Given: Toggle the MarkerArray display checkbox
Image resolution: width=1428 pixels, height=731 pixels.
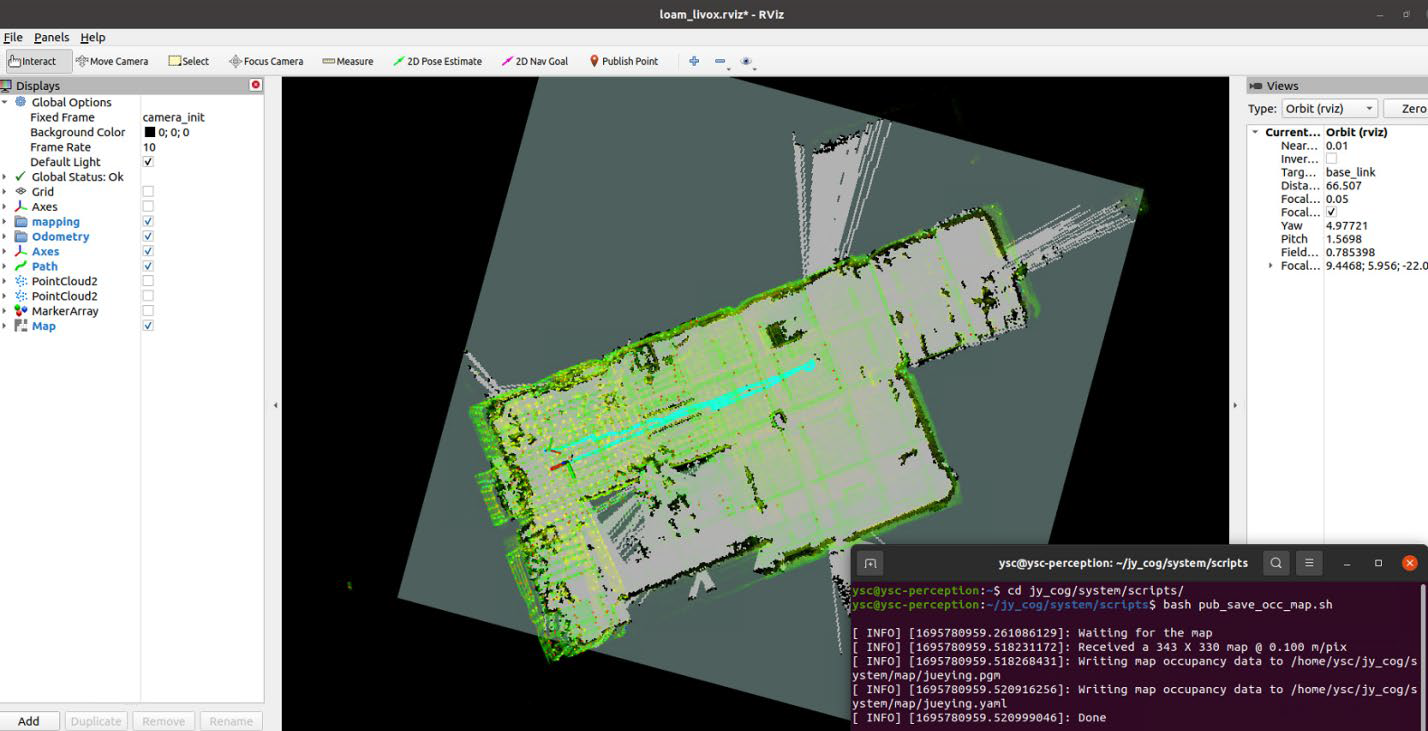Looking at the screenshot, I should click(x=148, y=311).
